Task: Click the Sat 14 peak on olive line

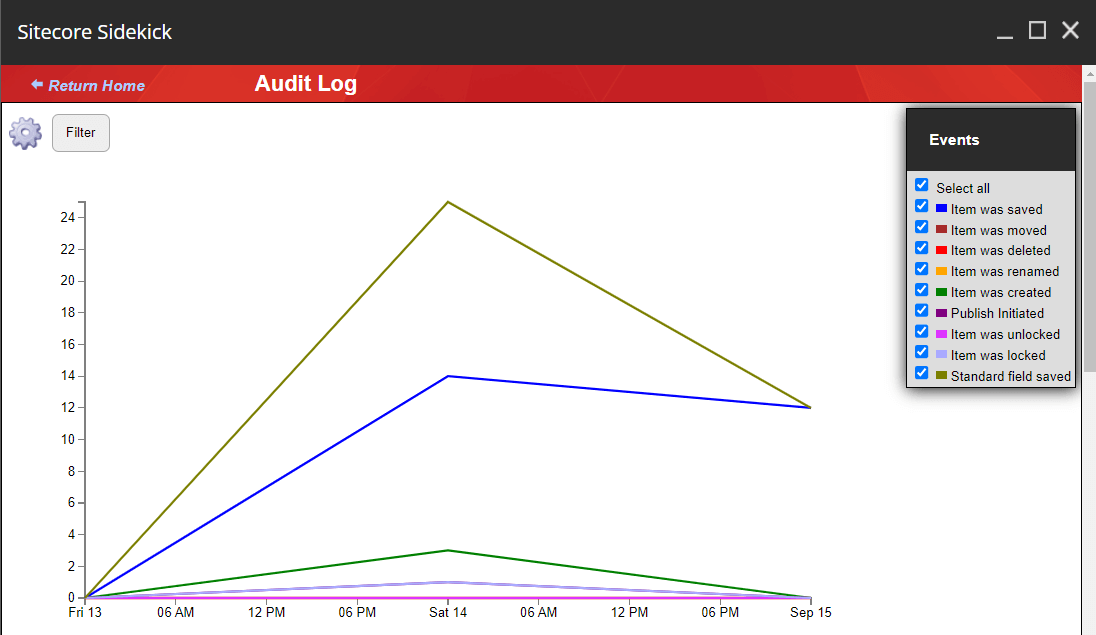Action: click(448, 202)
